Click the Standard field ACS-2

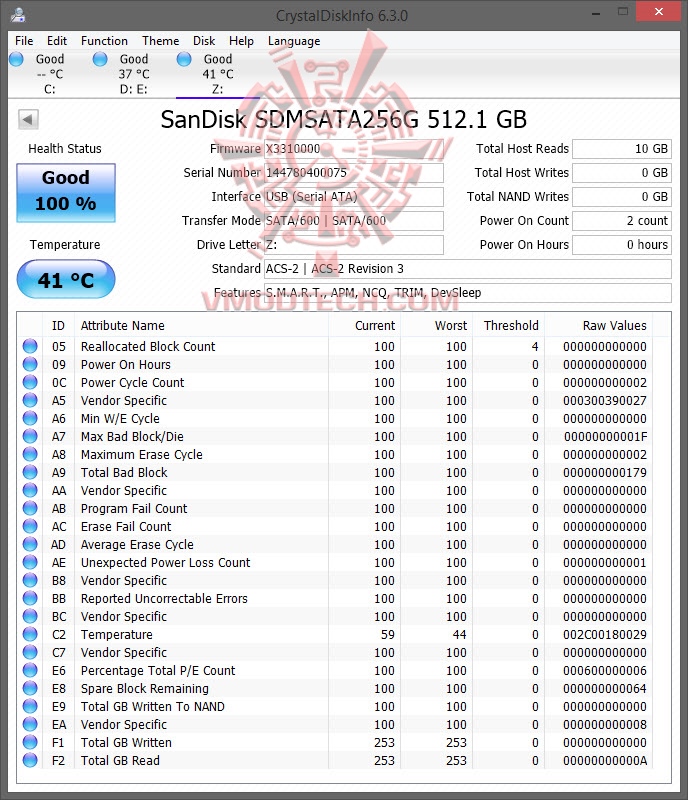[468, 269]
